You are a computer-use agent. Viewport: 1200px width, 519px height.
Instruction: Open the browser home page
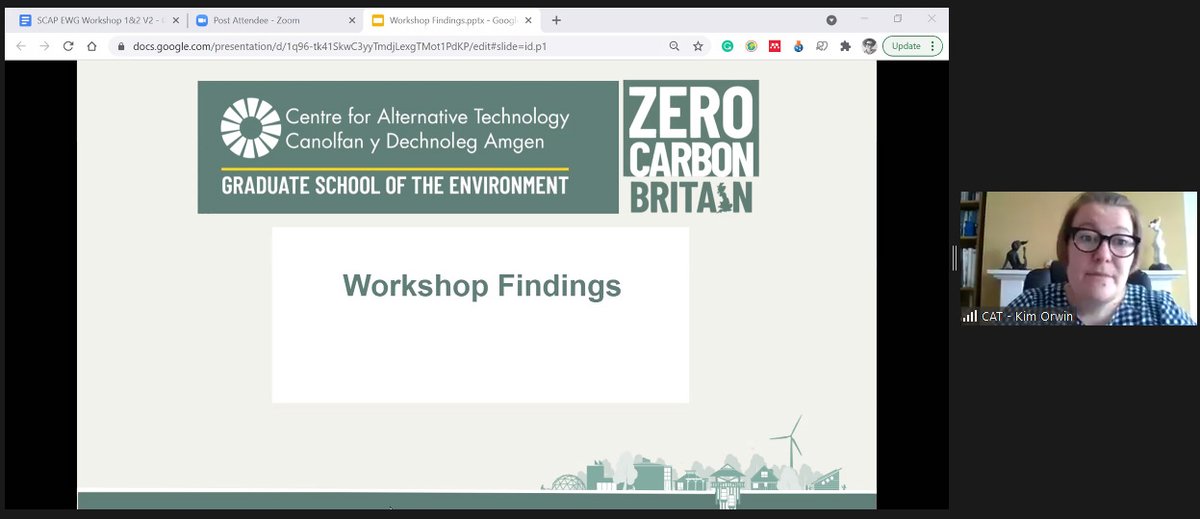[92, 46]
